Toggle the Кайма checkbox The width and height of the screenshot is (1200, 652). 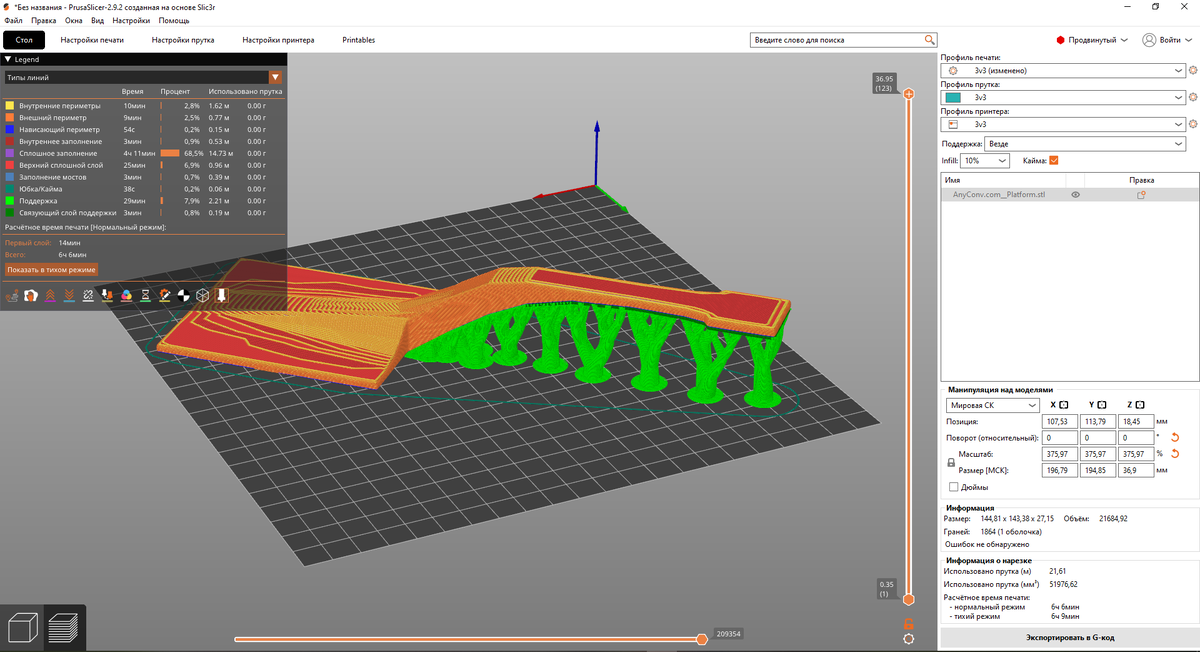point(1054,160)
